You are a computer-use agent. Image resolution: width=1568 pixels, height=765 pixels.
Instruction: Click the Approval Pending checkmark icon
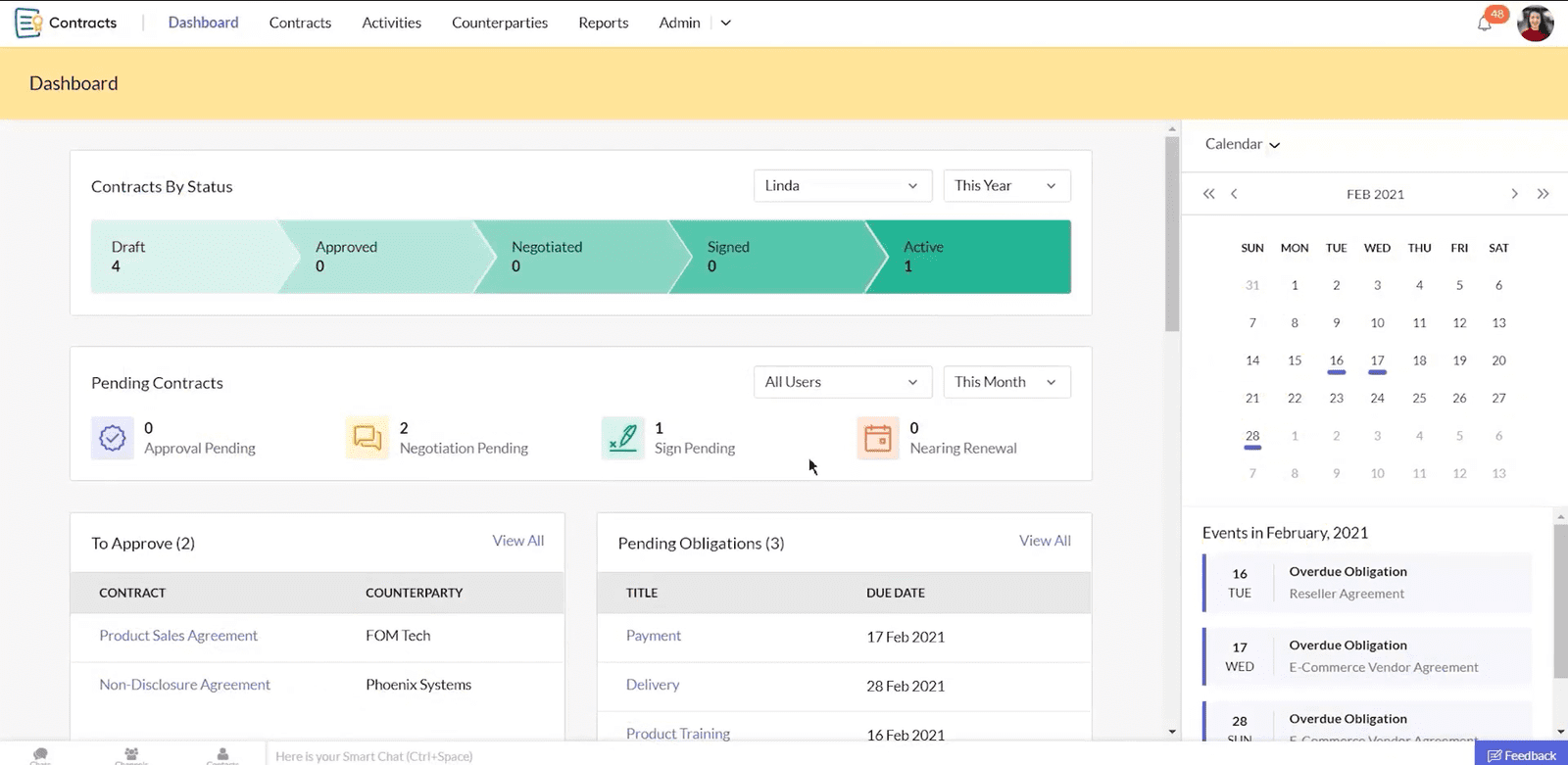click(x=113, y=438)
